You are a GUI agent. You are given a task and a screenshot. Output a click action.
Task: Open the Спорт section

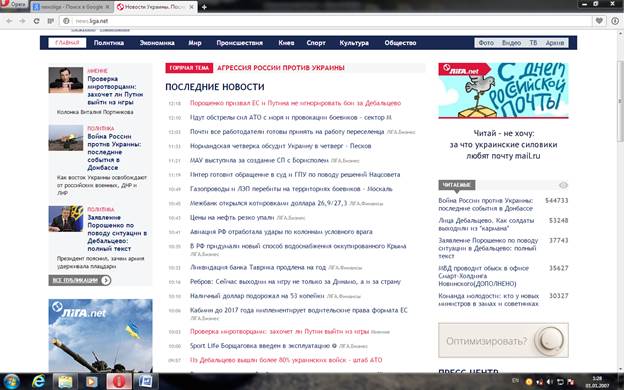tap(316, 43)
